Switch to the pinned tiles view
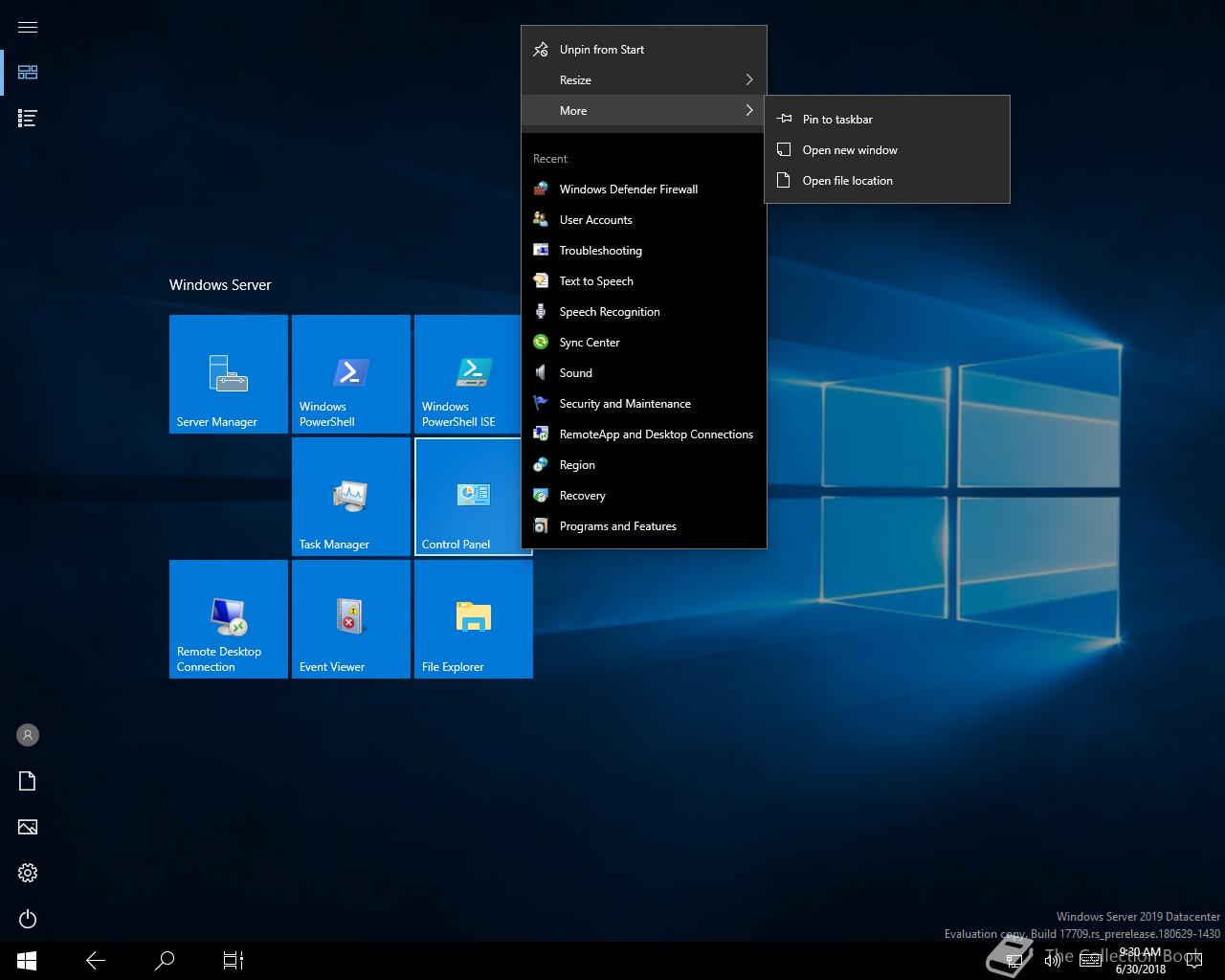The image size is (1225, 980). (x=28, y=73)
